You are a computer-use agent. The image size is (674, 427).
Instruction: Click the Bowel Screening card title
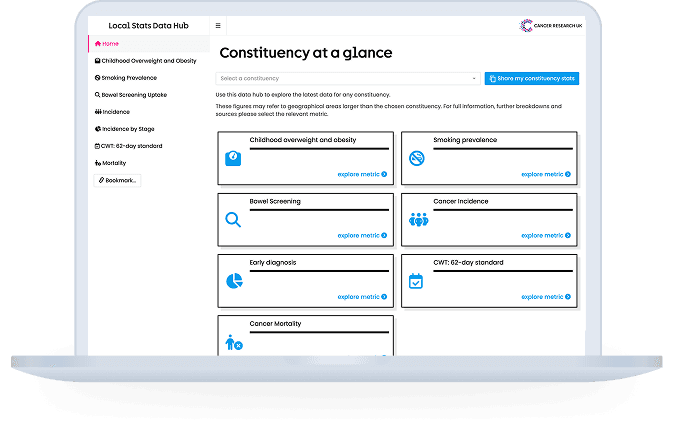pyautogui.click(x=275, y=201)
